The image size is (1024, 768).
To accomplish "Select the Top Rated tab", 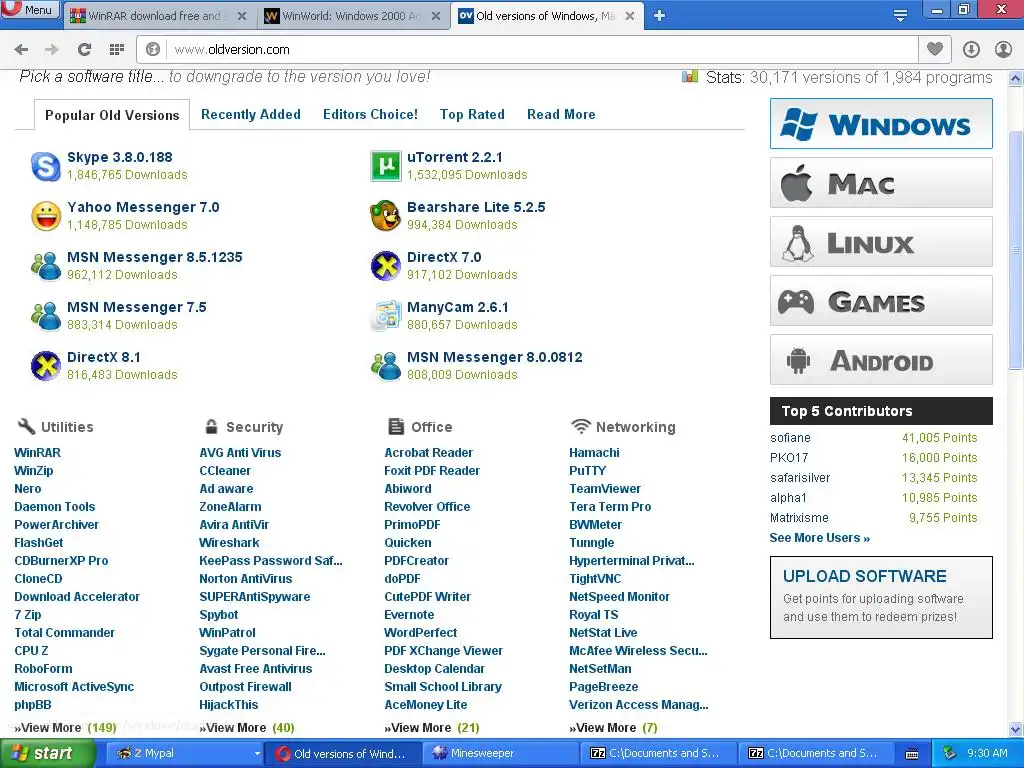I will click(x=472, y=114).
